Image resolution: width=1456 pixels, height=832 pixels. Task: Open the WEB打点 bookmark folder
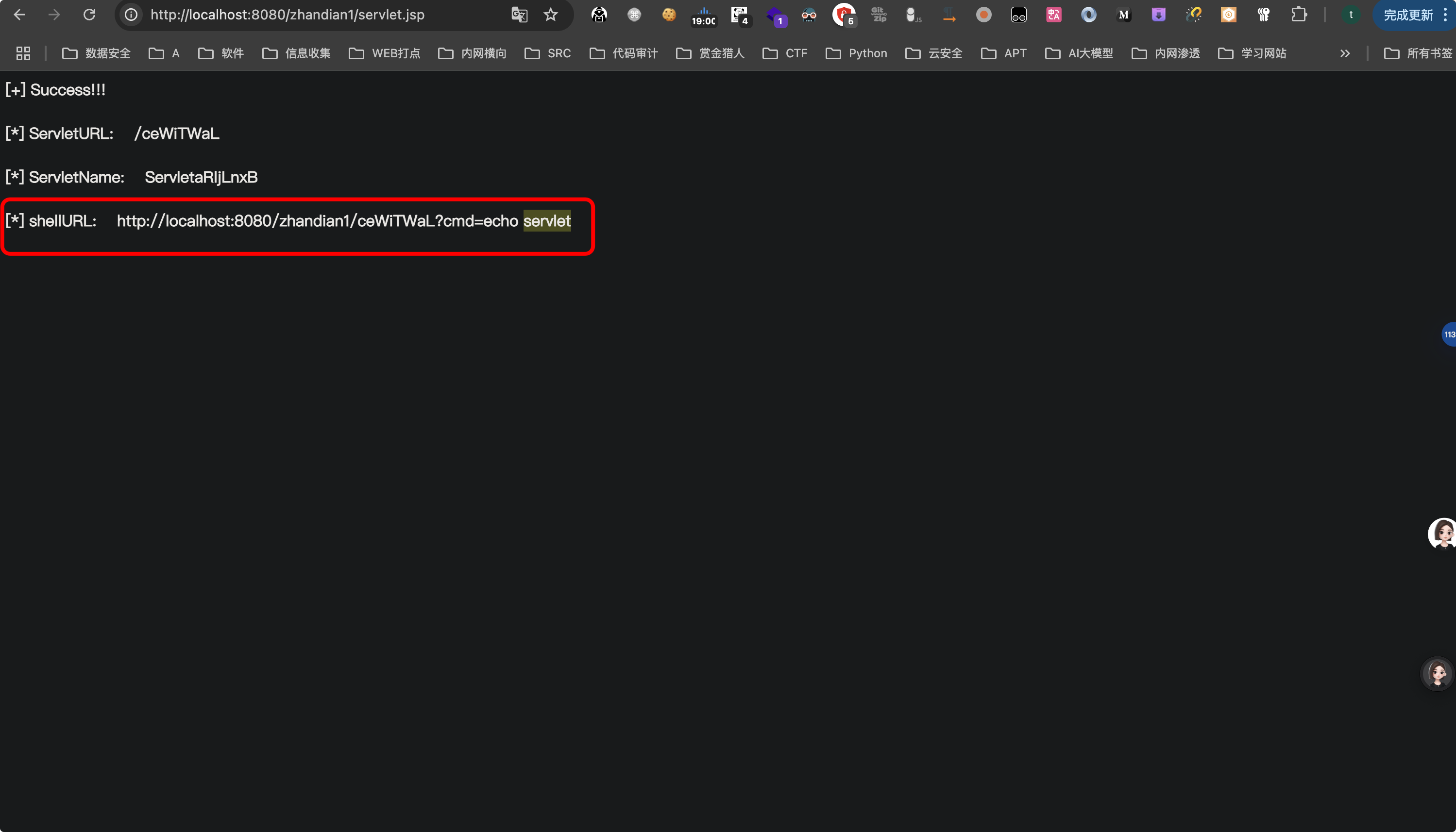pyautogui.click(x=384, y=53)
